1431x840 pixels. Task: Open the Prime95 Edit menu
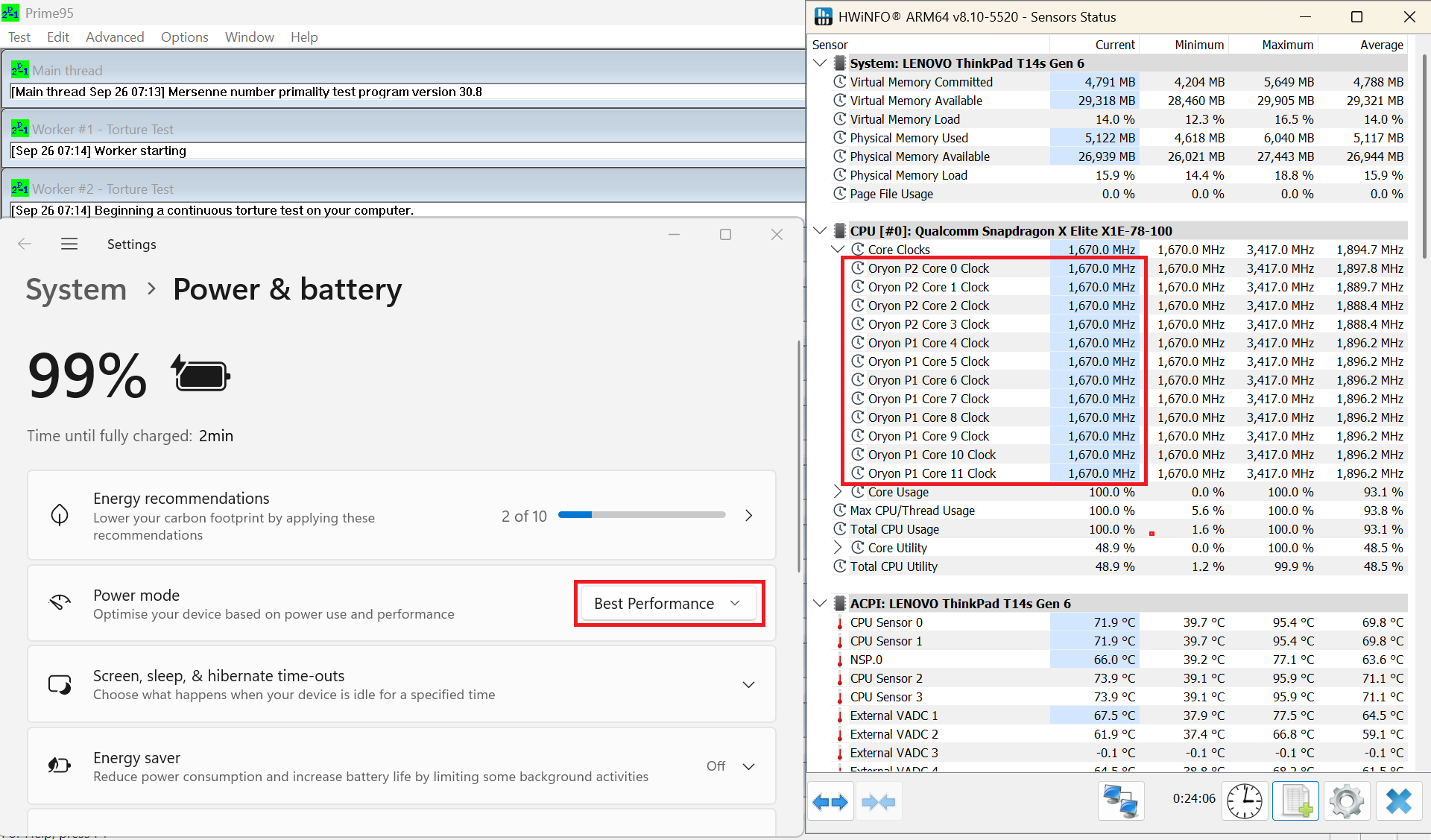pos(58,37)
